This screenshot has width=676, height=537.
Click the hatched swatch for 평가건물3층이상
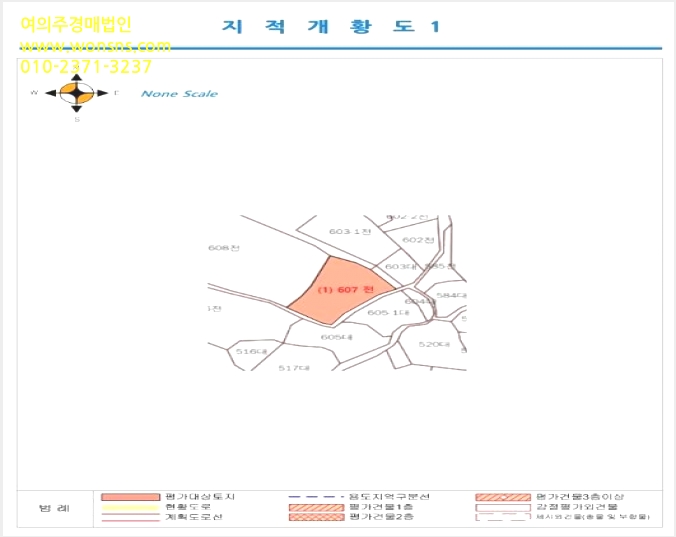(x=503, y=497)
